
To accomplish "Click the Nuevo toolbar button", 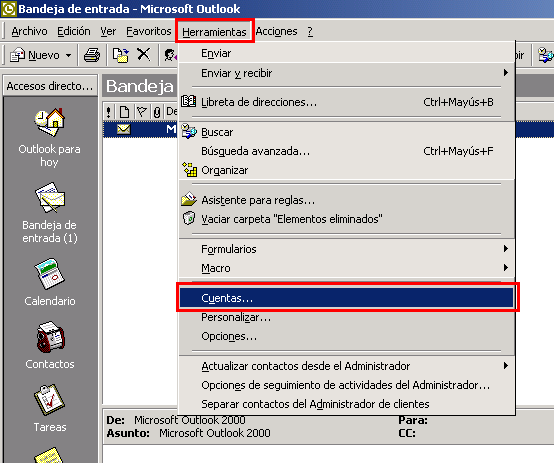I will point(35,55).
